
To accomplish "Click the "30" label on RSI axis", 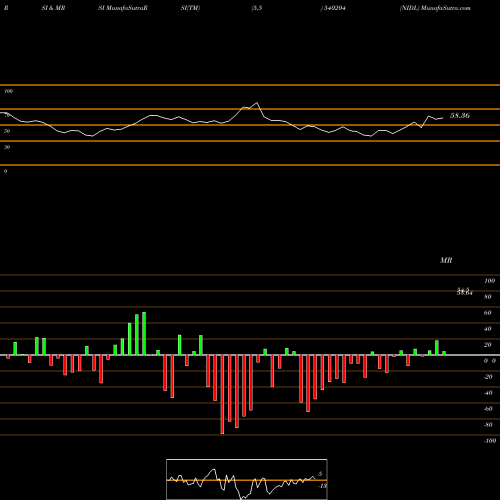I will (x=7, y=147).
